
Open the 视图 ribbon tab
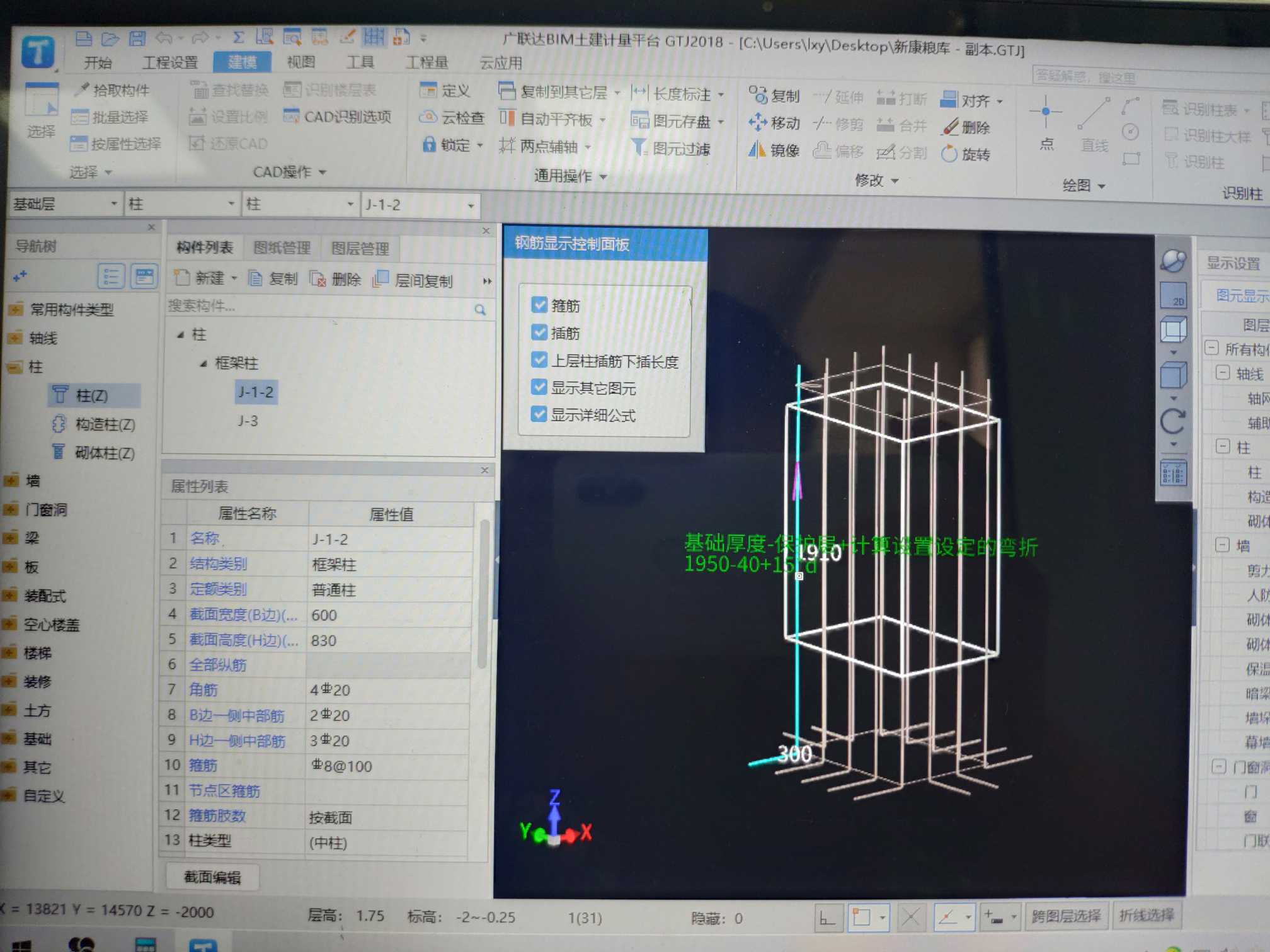[x=300, y=62]
